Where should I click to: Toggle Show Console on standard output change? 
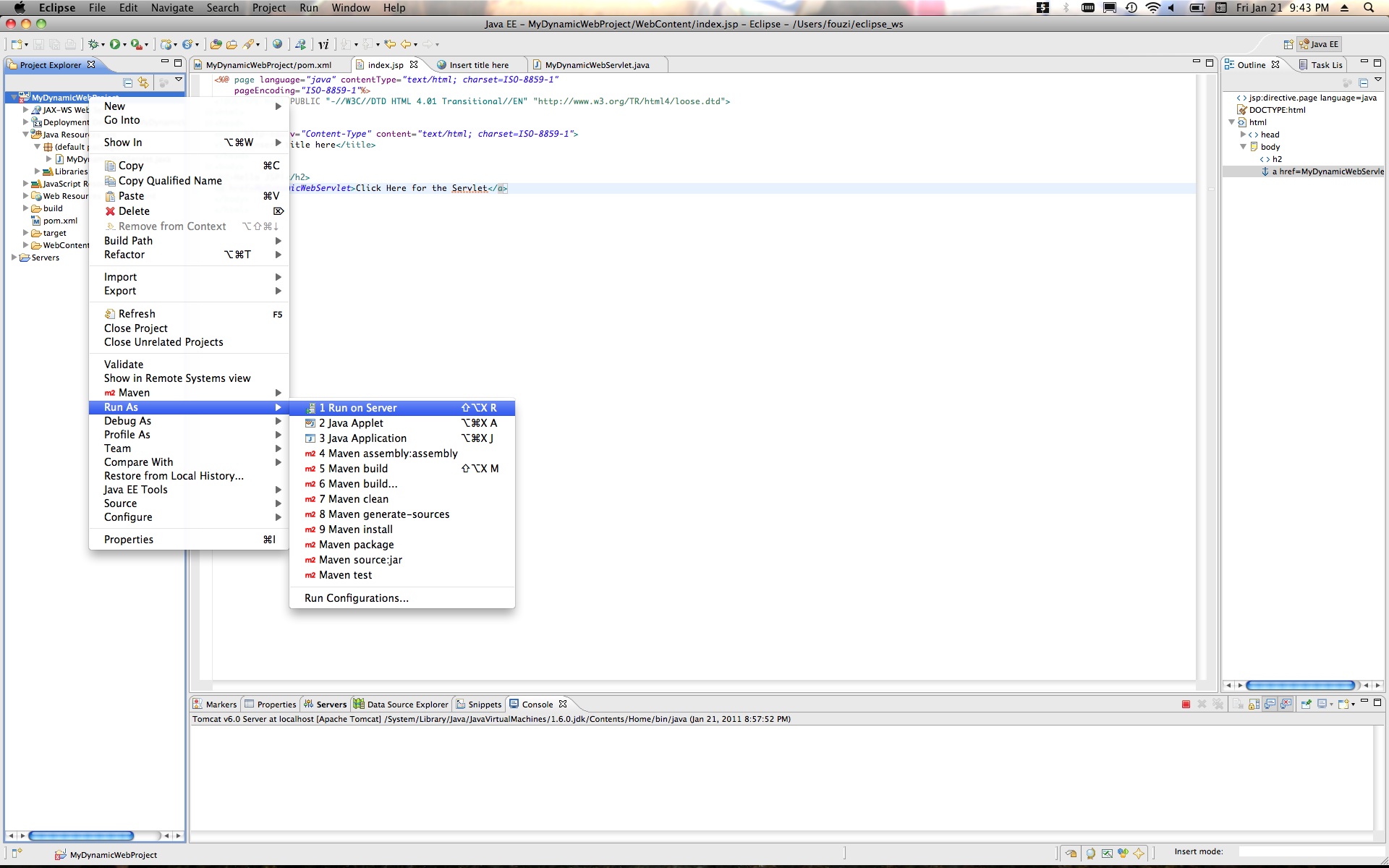point(1270,704)
